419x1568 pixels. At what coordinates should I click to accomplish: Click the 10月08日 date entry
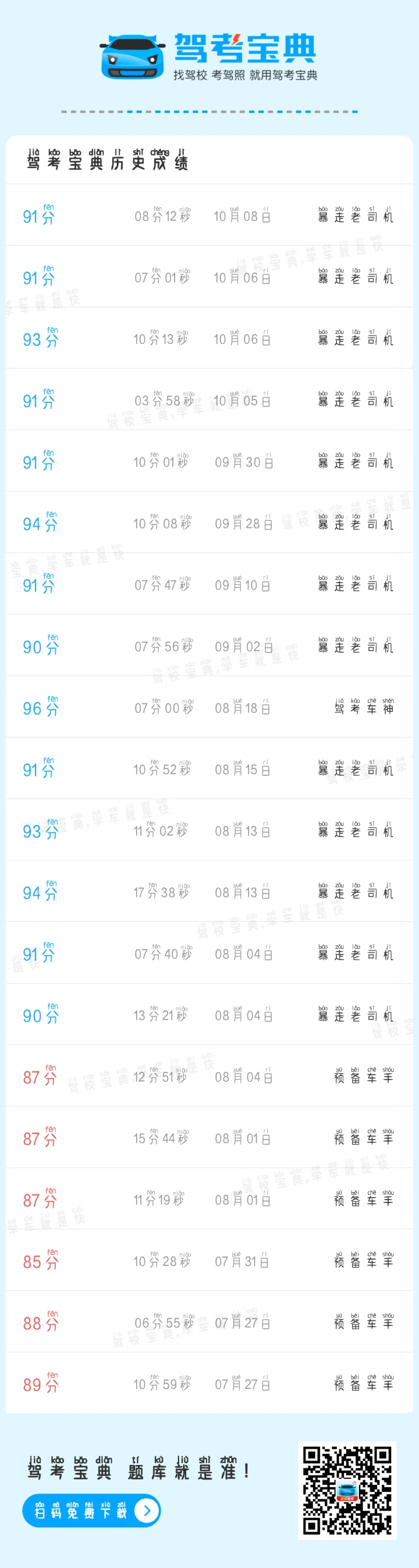click(x=242, y=215)
